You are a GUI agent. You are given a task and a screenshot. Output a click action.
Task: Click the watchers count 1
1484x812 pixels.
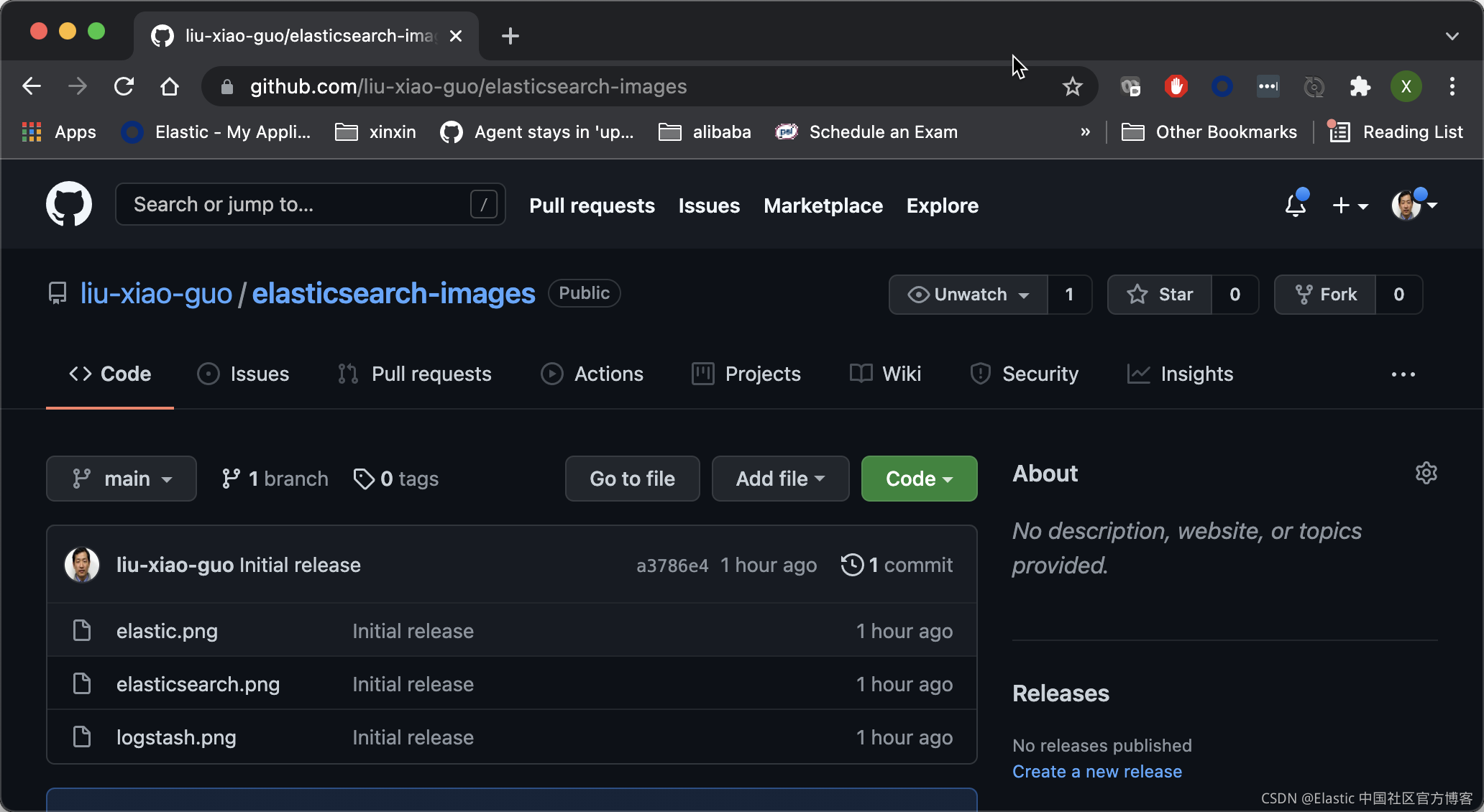pos(1070,295)
